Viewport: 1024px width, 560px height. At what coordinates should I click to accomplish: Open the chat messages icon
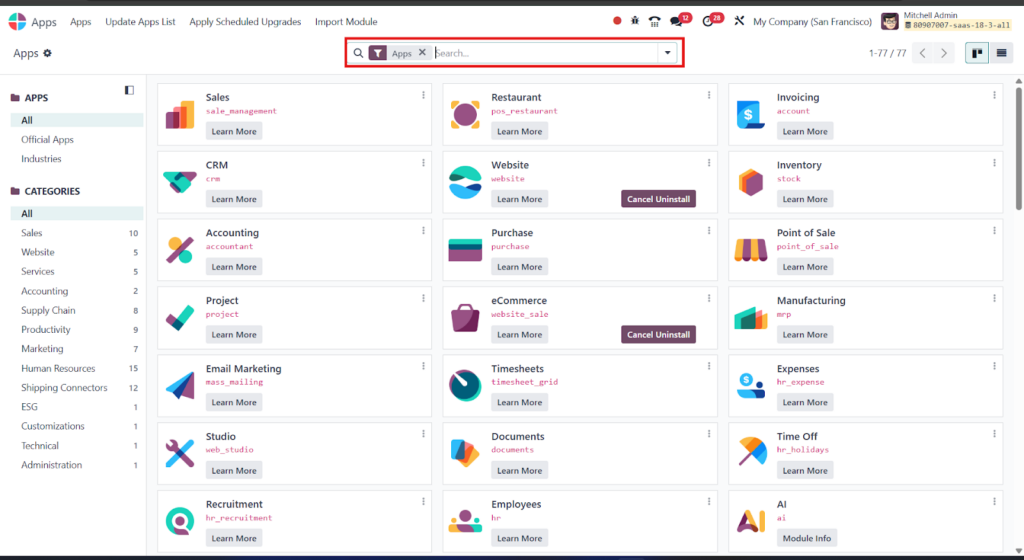(677, 22)
